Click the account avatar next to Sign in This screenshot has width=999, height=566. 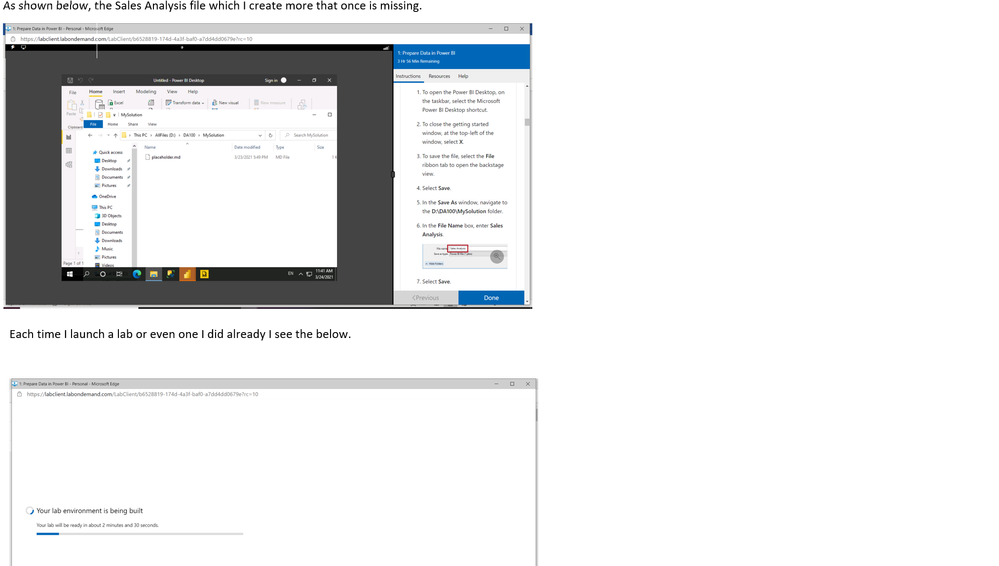tap(284, 80)
